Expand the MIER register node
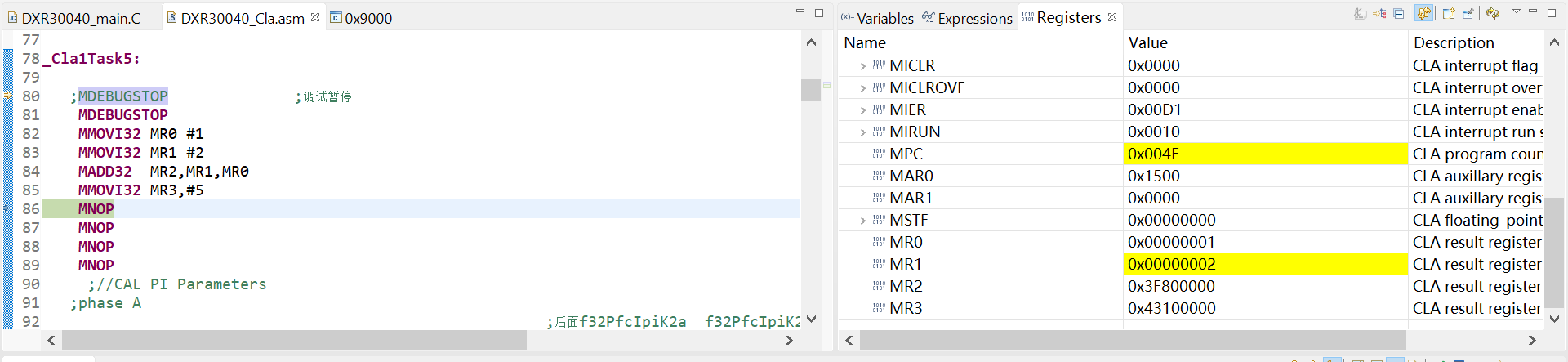 (863, 110)
